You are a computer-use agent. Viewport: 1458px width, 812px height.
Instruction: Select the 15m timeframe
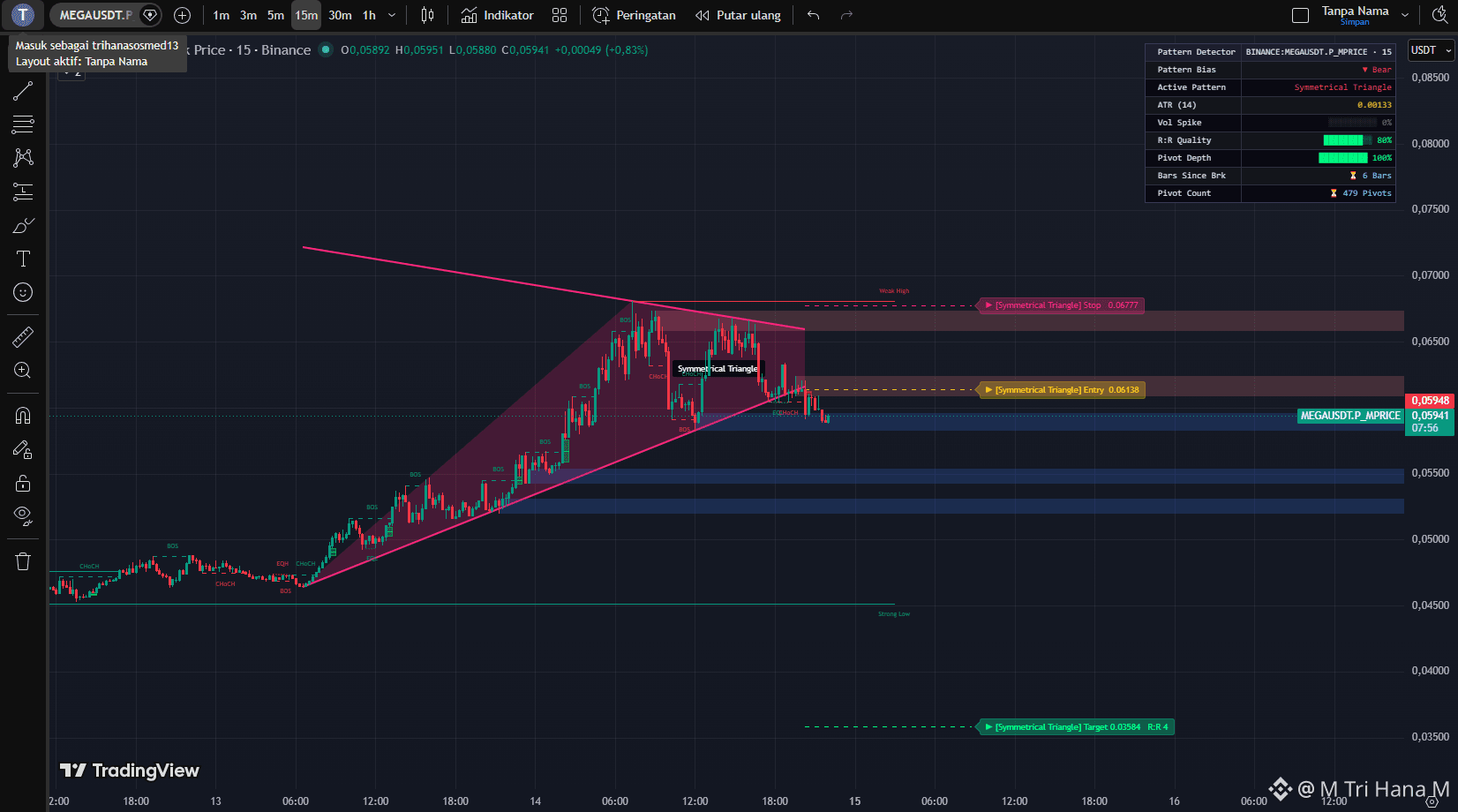(306, 15)
